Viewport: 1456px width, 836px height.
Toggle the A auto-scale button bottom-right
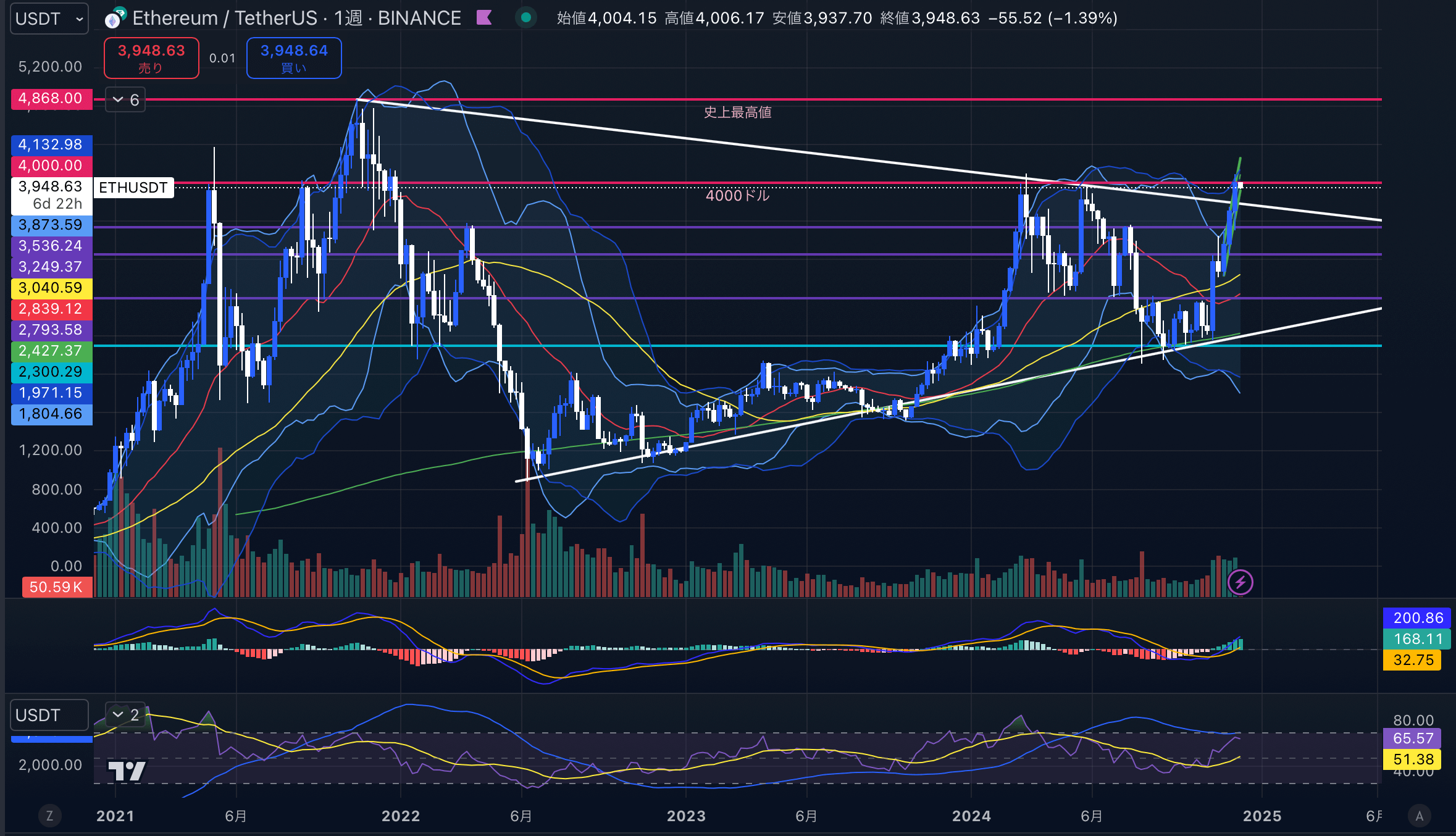pyautogui.click(x=1419, y=816)
